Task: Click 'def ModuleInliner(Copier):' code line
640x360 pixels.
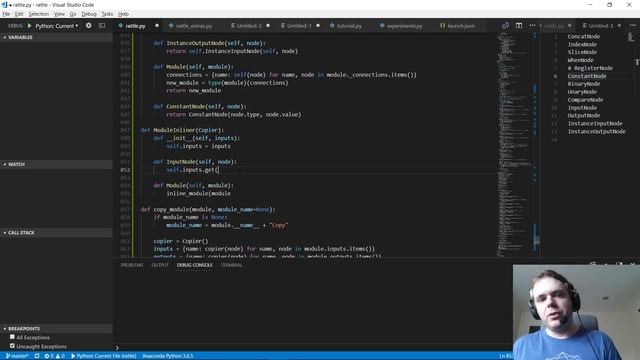Action: tap(182, 130)
